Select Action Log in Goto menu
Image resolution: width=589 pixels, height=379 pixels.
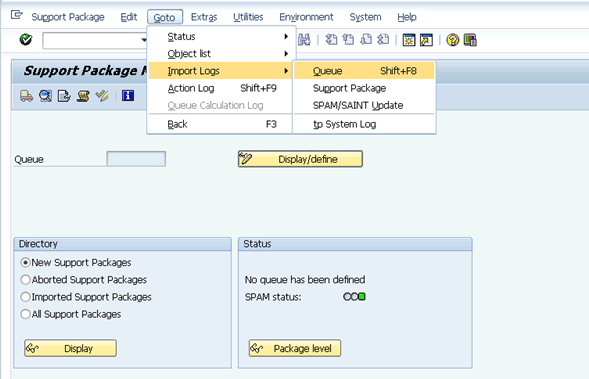click(219, 88)
